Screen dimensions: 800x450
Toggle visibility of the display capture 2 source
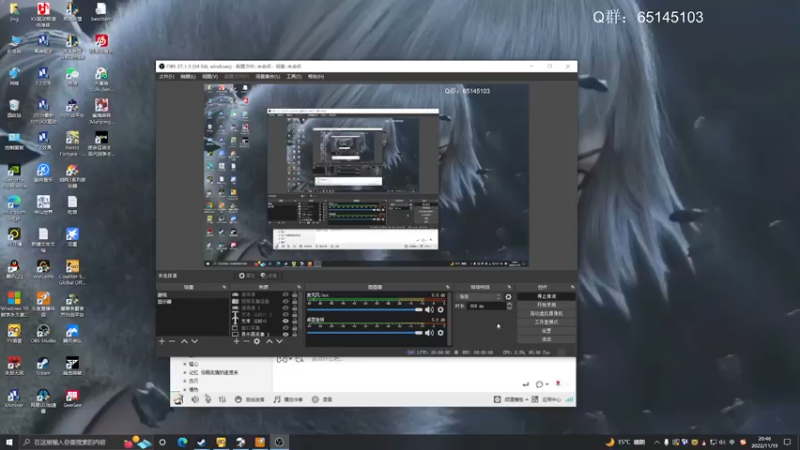click(285, 335)
